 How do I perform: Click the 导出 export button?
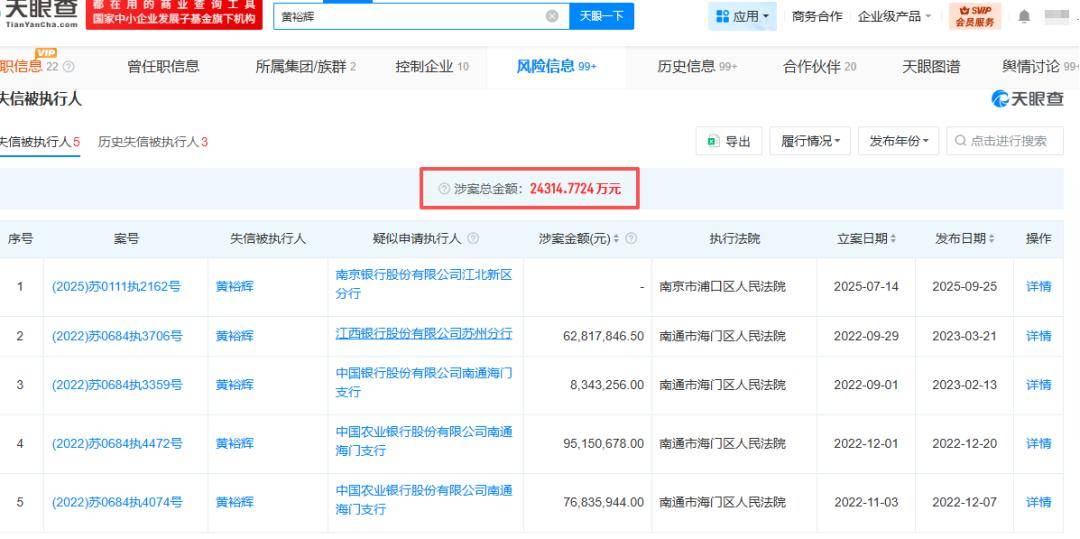(x=729, y=141)
